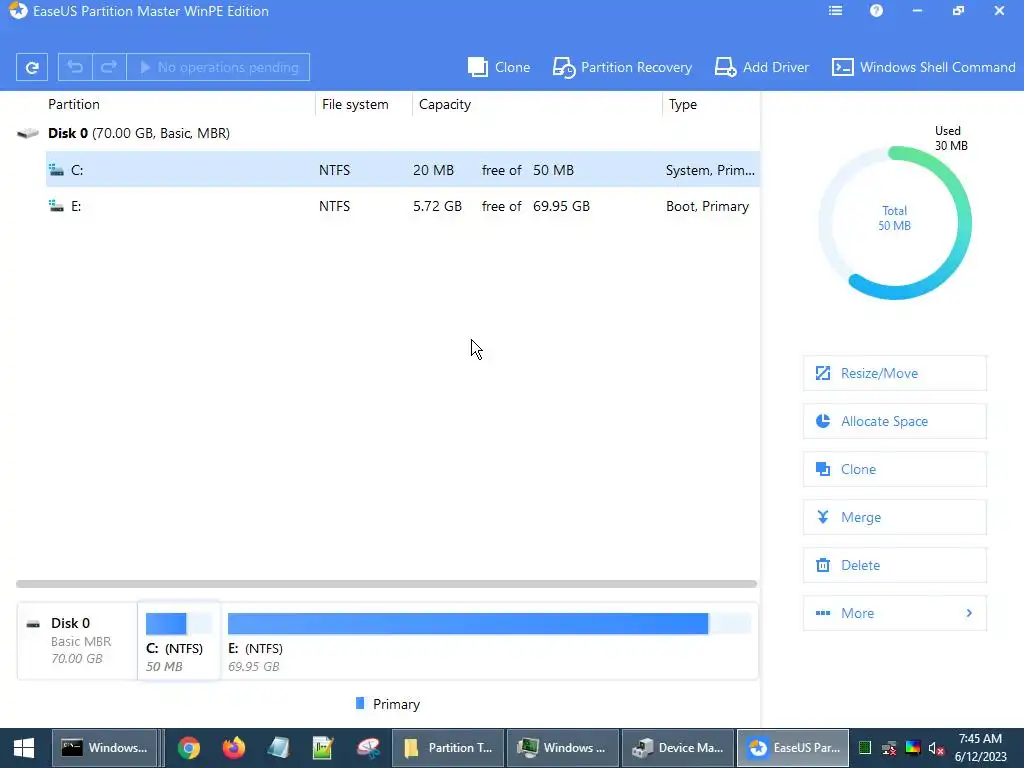1024x768 pixels.
Task: Open the clock showing 7:45 AM
Action: 980,748
